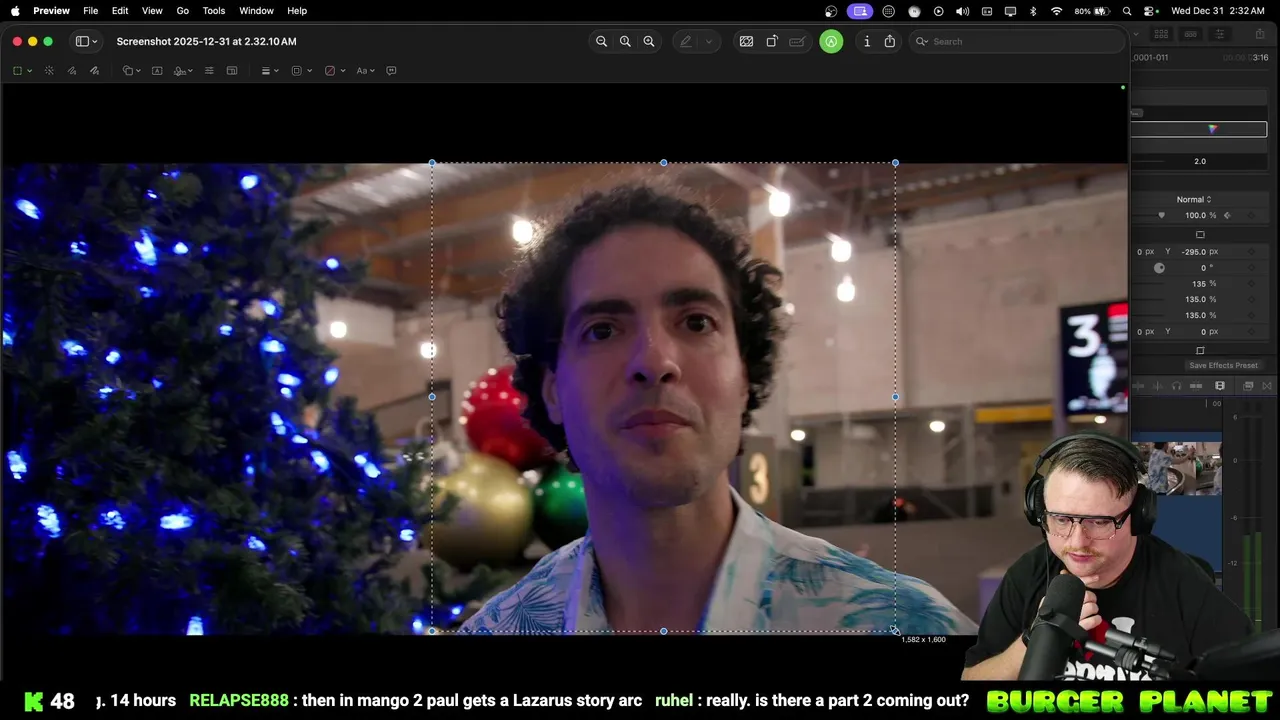The image size is (1280, 720).
Task: Select the Instant Alpha wand tool
Action: [x=49, y=71]
